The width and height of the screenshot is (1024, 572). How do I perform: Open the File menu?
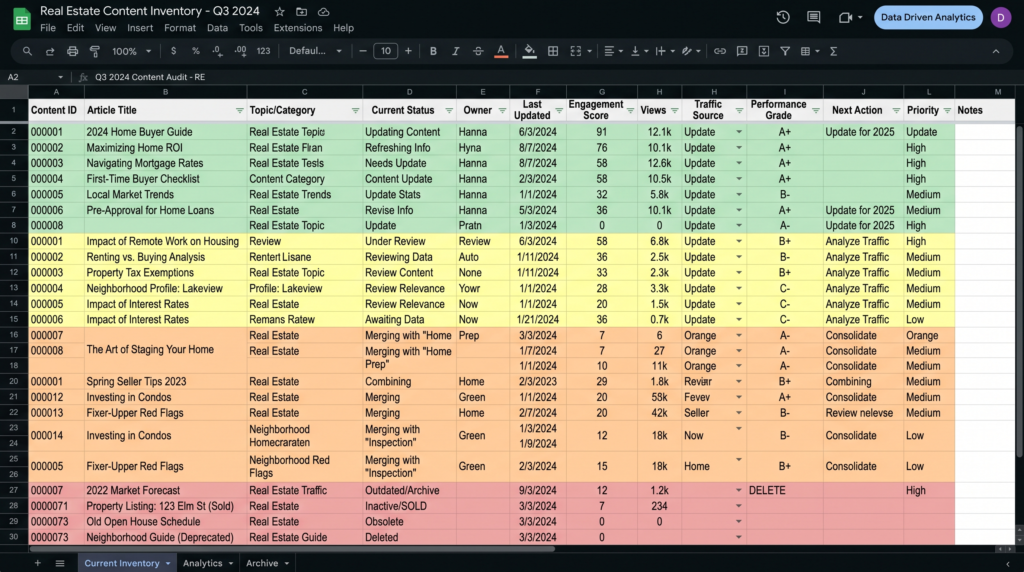48,28
